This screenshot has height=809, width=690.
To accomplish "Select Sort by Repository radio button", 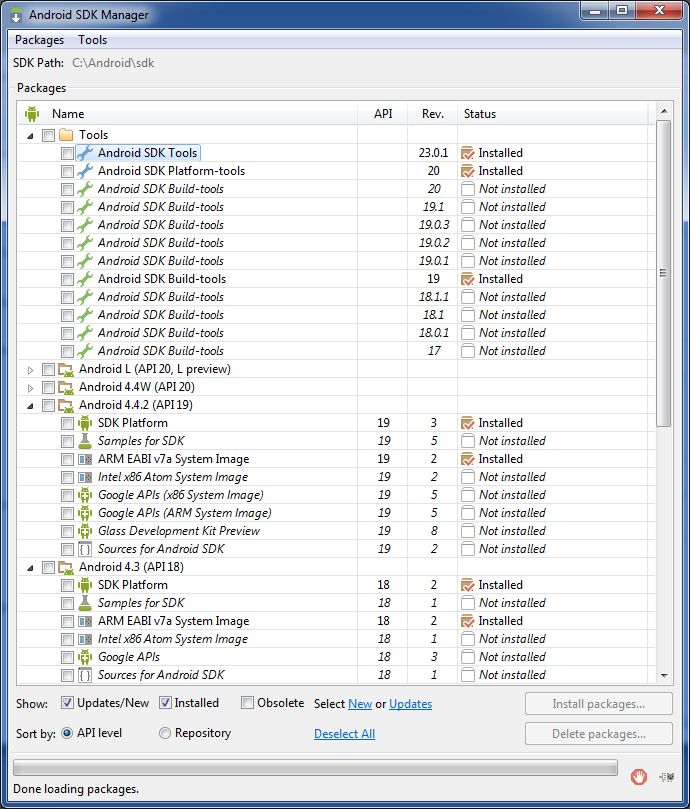I will [x=165, y=733].
